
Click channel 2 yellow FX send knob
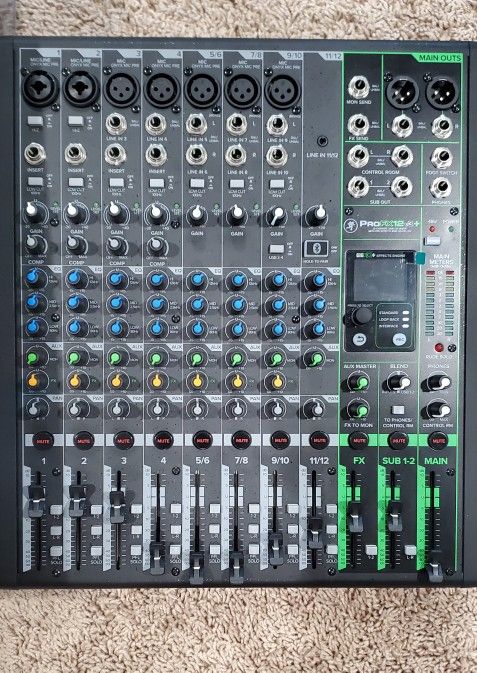[x=76, y=380]
